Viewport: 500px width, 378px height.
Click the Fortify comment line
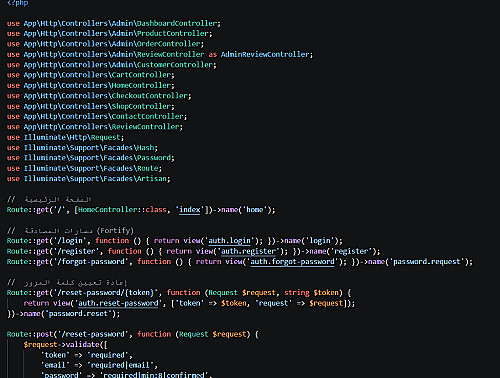[70, 230]
